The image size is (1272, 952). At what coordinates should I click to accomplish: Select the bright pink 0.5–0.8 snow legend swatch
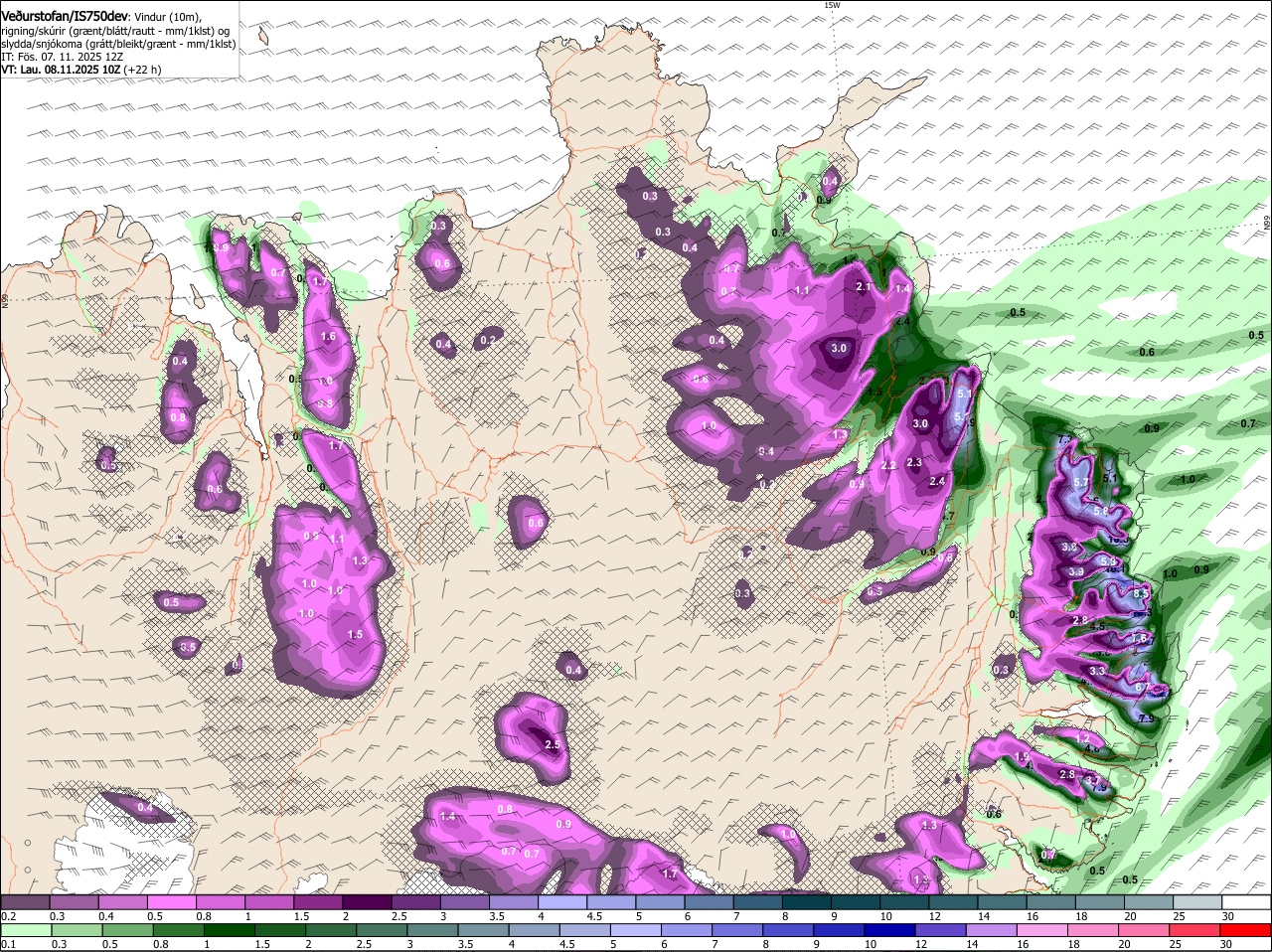tap(173, 902)
